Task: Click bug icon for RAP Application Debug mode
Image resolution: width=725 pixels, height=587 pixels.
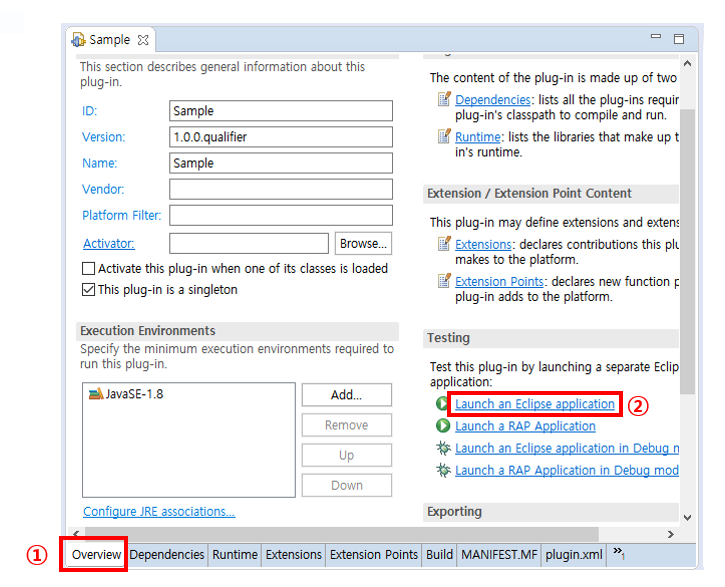Action: [x=443, y=470]
